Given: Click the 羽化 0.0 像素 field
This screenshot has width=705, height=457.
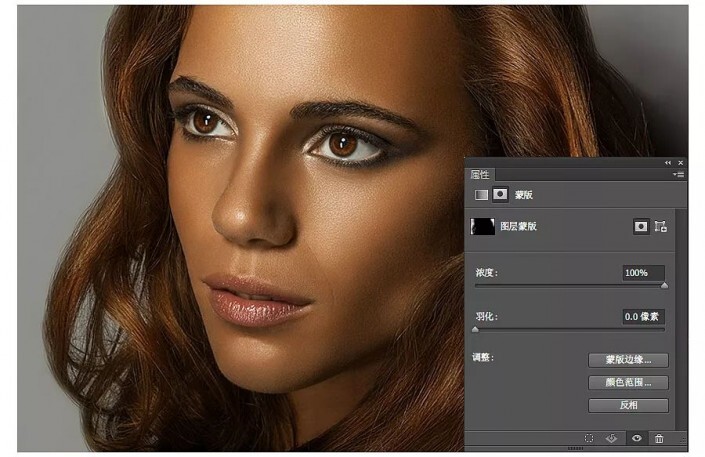Looking at the screenshot, I should (x=643, y=317).
